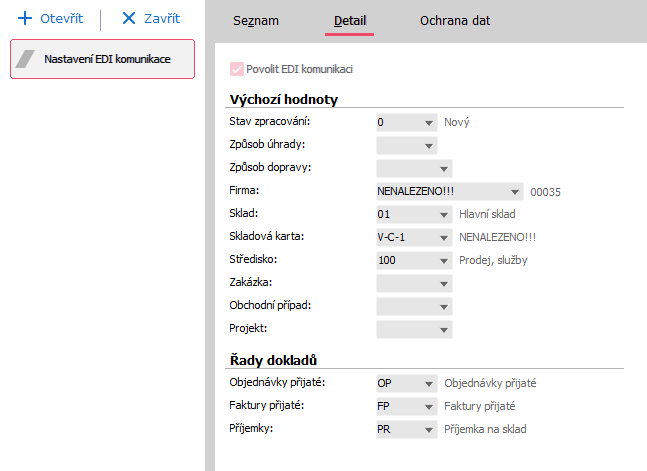Open the Skladová karta dropdown

[x=444, y=238]
